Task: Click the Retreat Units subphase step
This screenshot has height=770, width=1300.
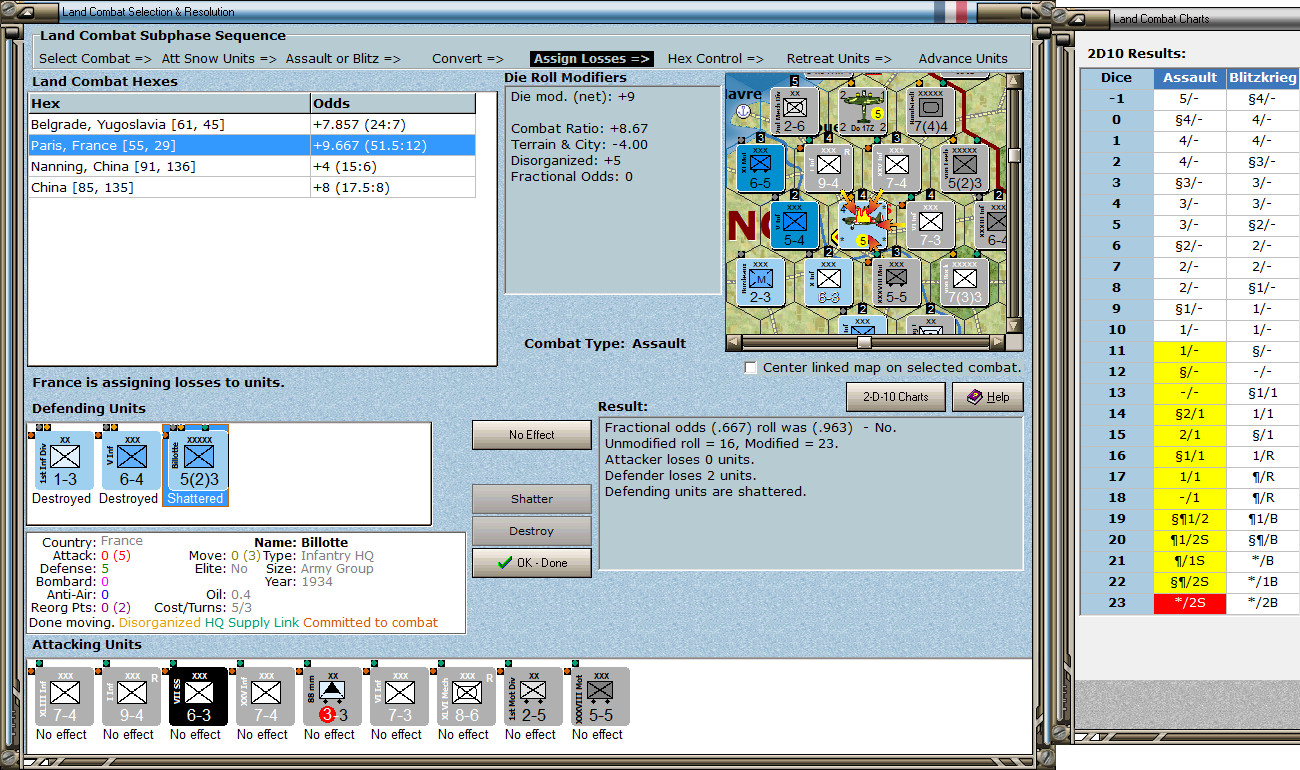Action: coord(838,59)
